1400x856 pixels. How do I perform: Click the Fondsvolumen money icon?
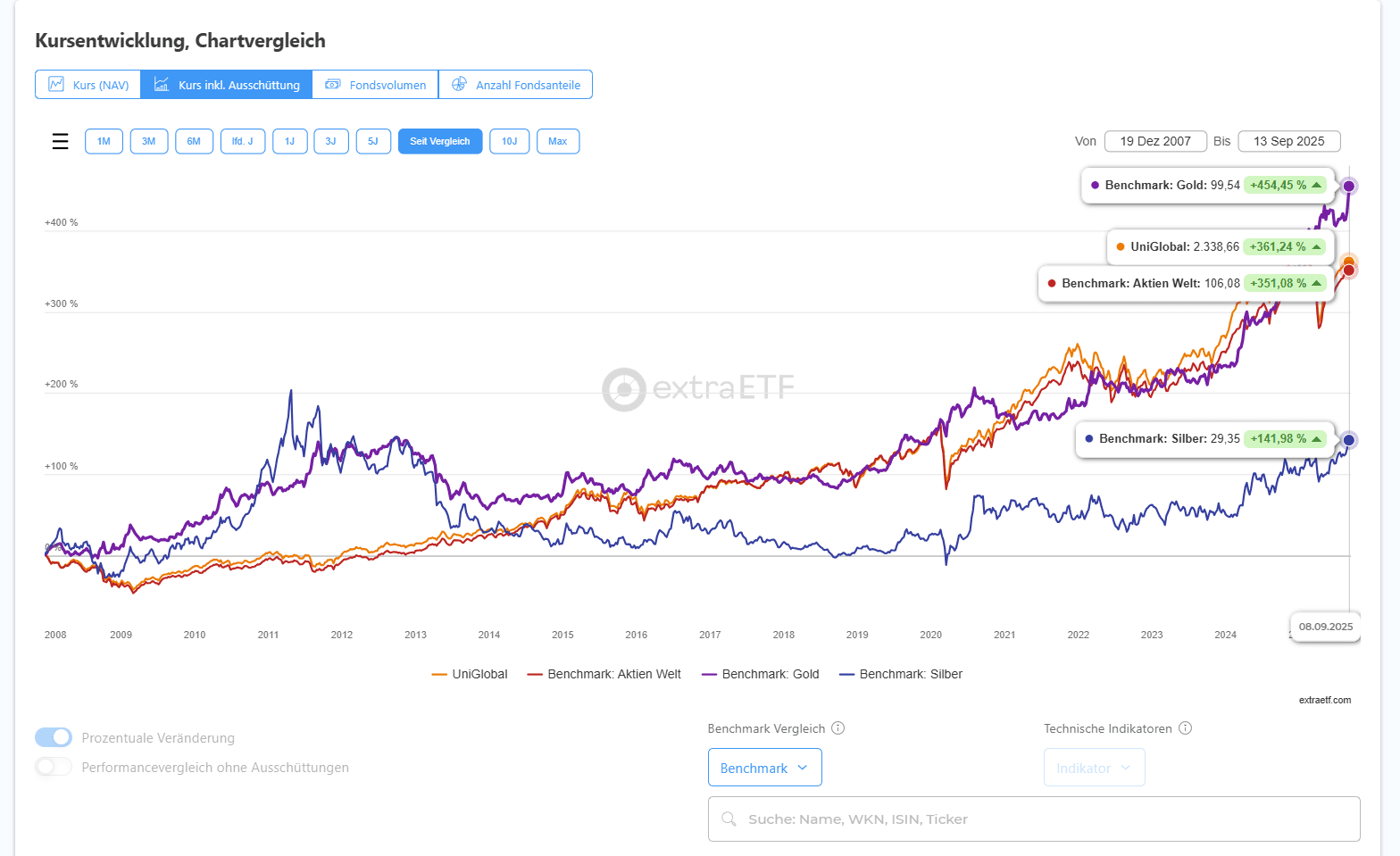pyautogui.click(x=333, y=84)
